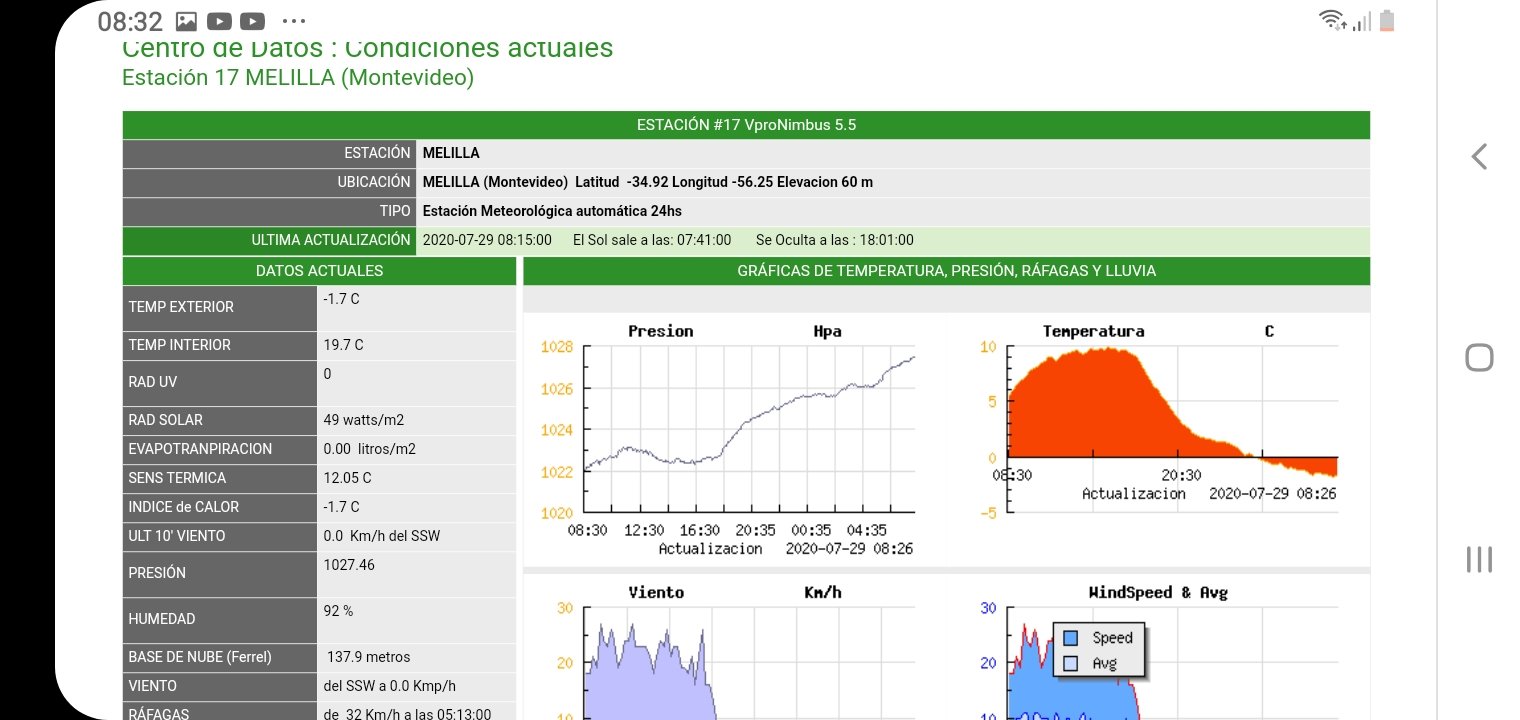The height and width of the screenshot is (720, 1520).
Task: Tap the VIENTO label in data table
Action: 220,686
